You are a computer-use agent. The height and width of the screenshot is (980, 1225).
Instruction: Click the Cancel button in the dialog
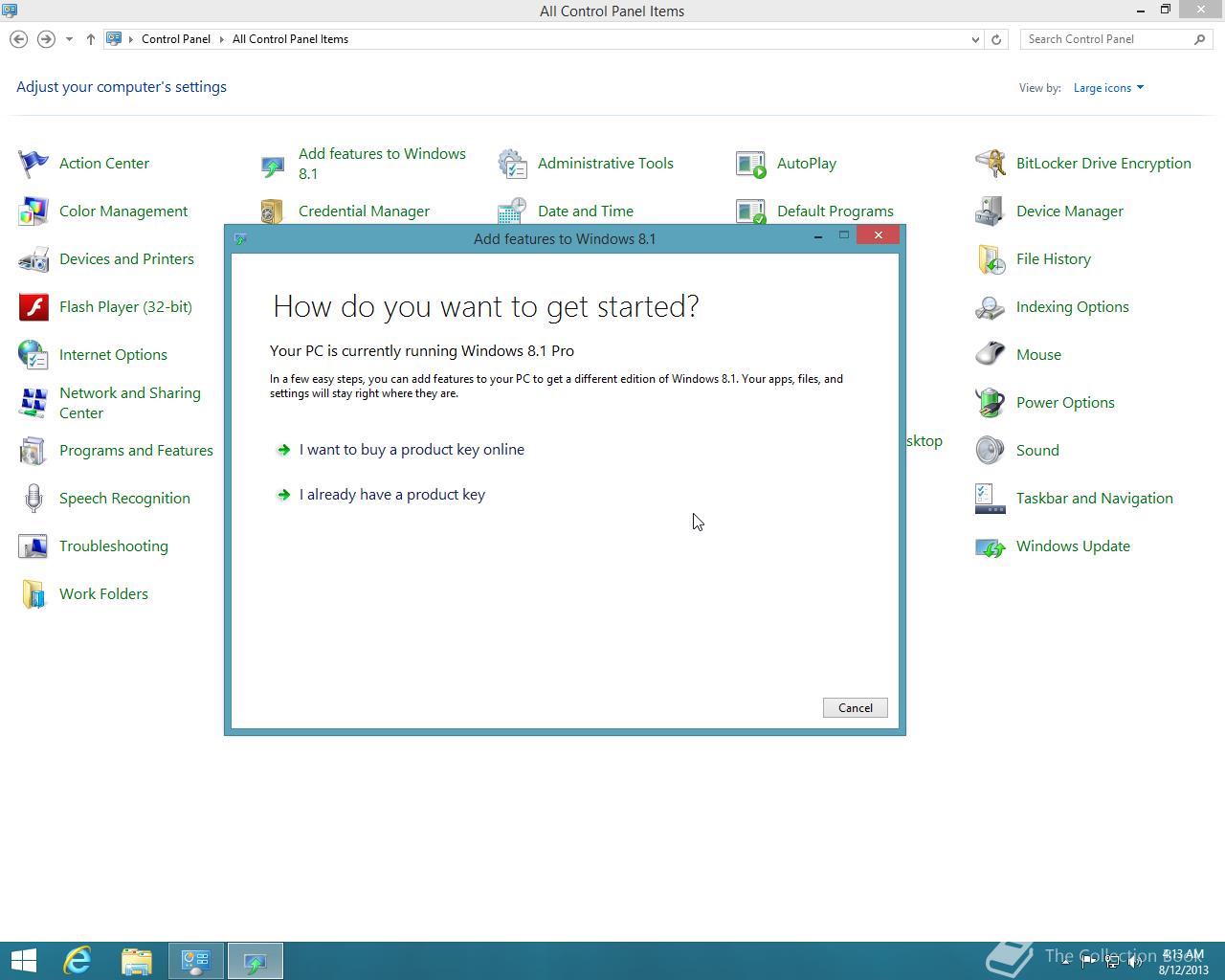point(856,708)
